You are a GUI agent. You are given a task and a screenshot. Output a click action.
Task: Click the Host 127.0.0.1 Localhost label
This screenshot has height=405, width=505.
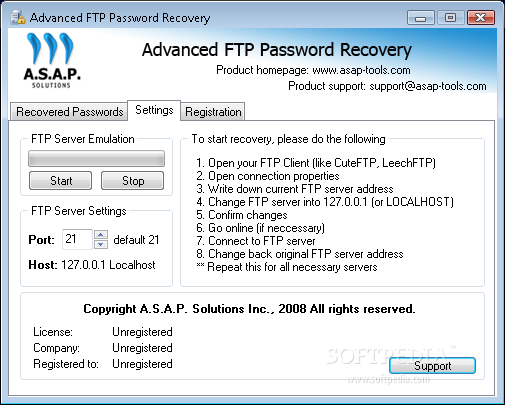[92, 265]
